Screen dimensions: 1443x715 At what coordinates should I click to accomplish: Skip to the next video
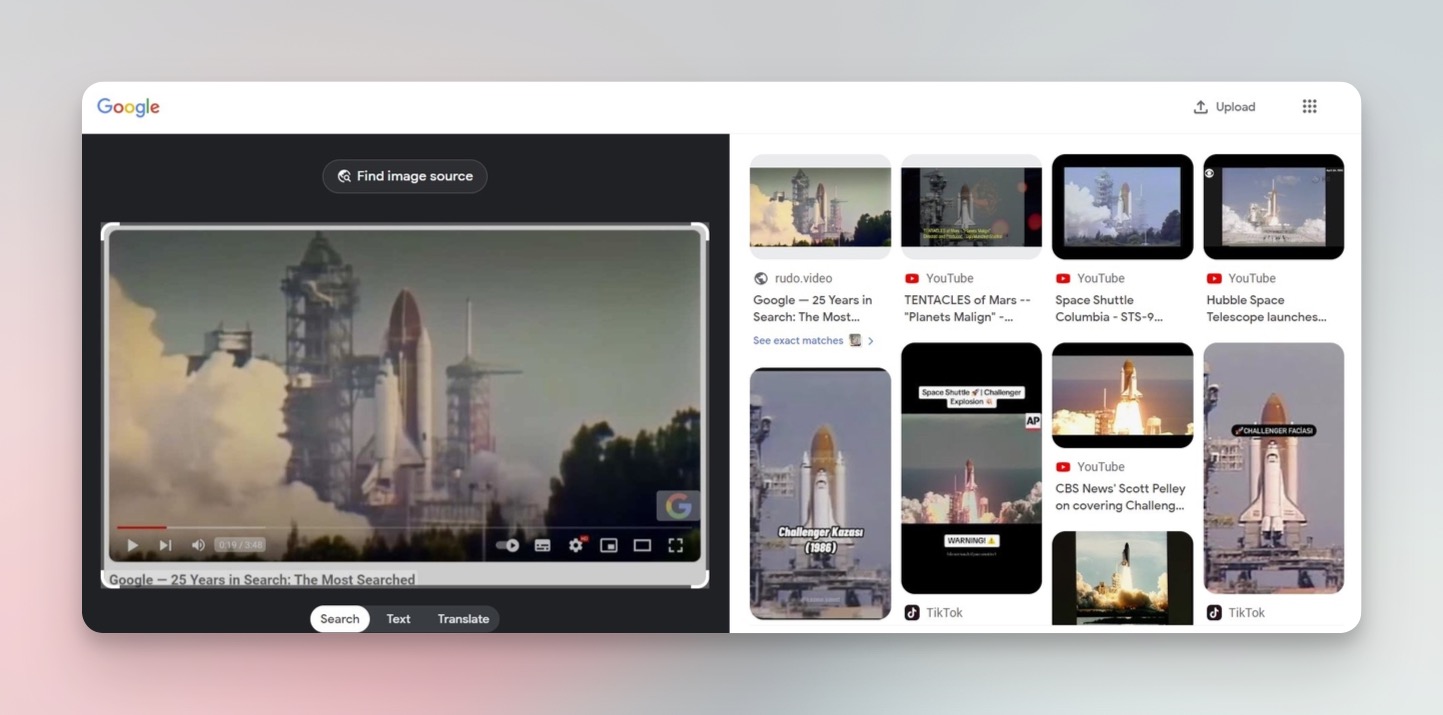click(x=164, y=545)
